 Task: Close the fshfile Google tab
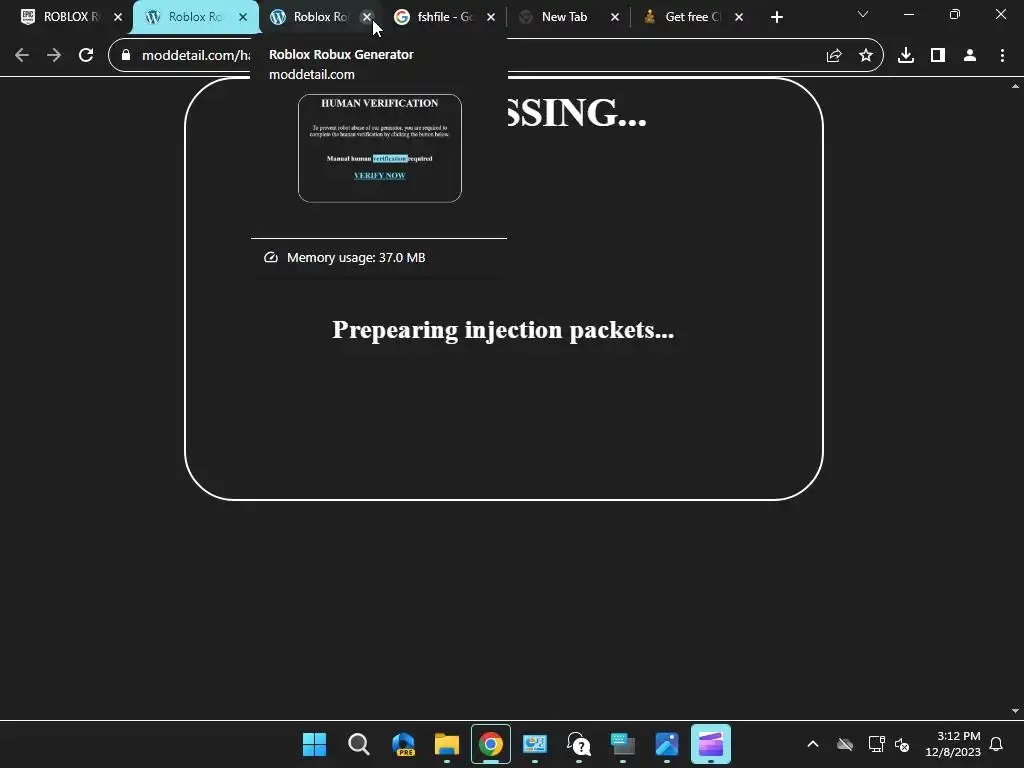click(x=491, y=18)
